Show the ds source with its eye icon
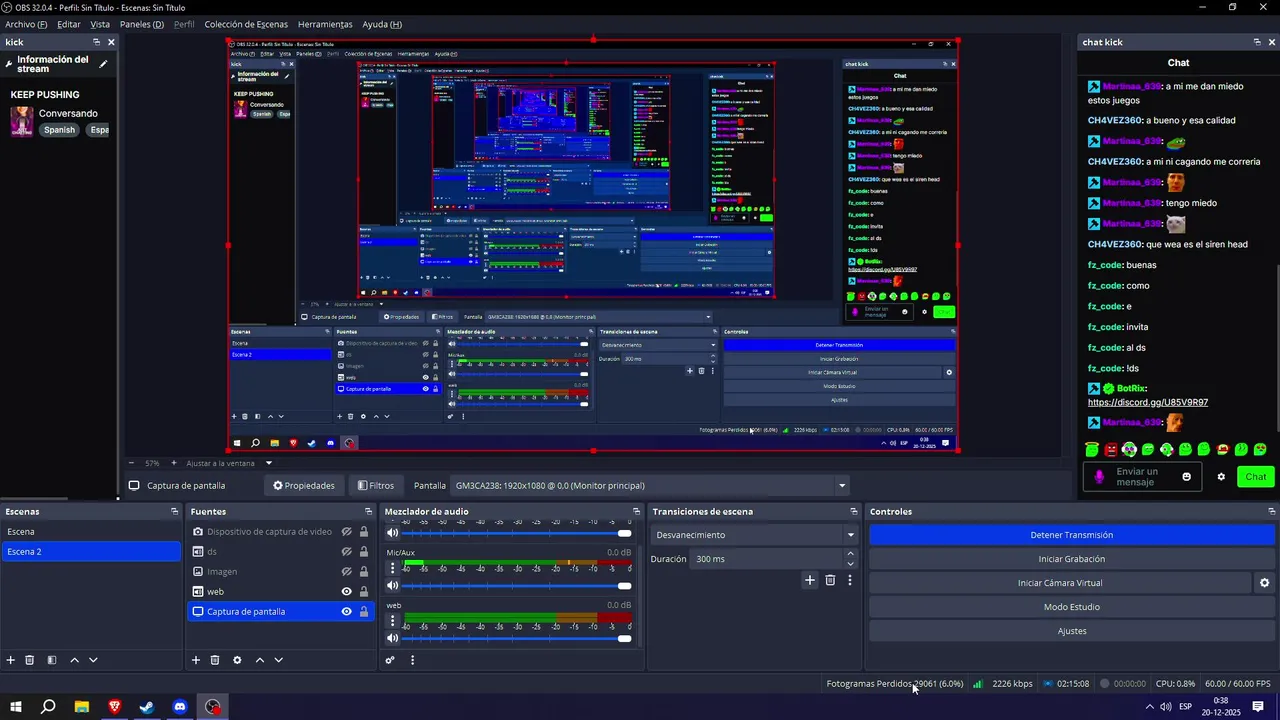The height and width of the screenshot is (720, 1280). click(347, 552)
